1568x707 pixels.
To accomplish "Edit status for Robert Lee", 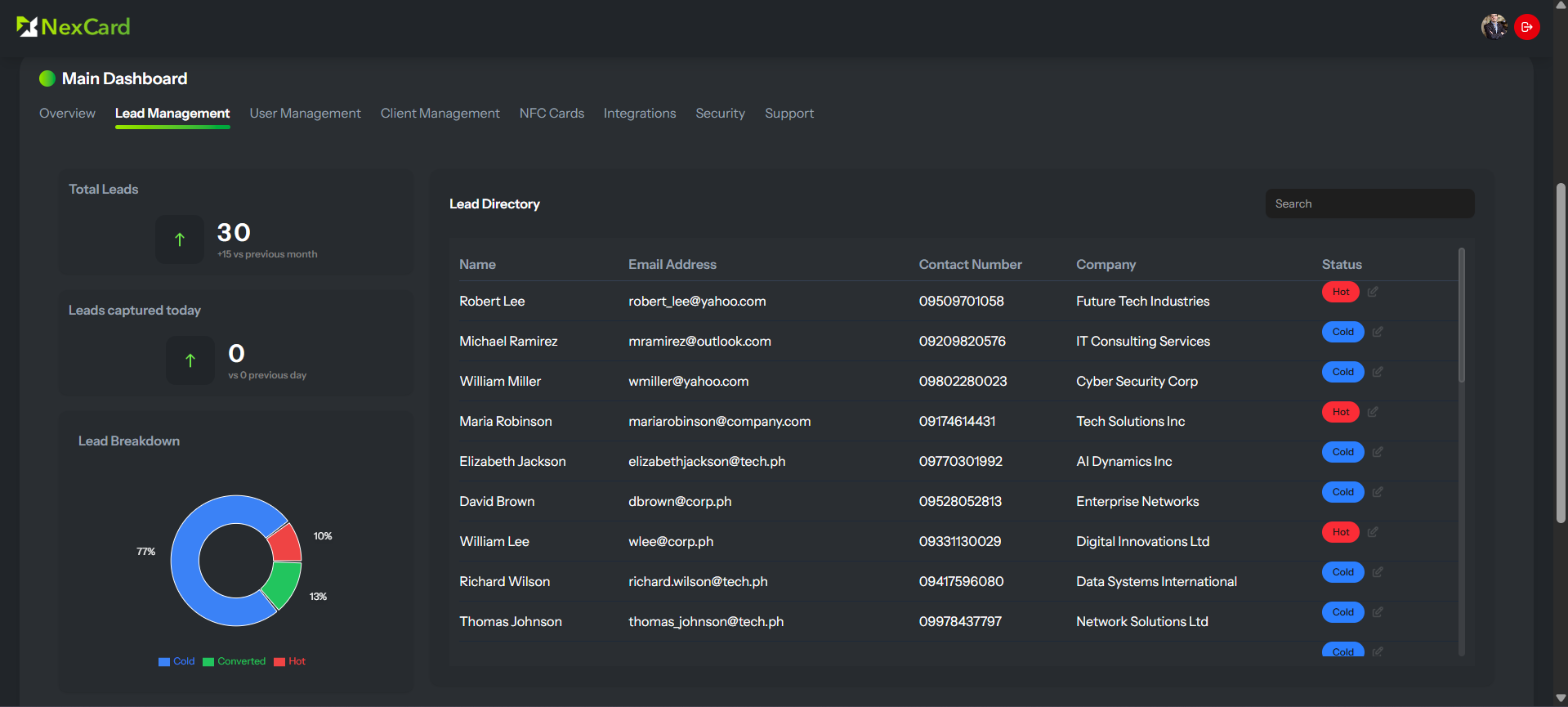I will (1373, 292).
